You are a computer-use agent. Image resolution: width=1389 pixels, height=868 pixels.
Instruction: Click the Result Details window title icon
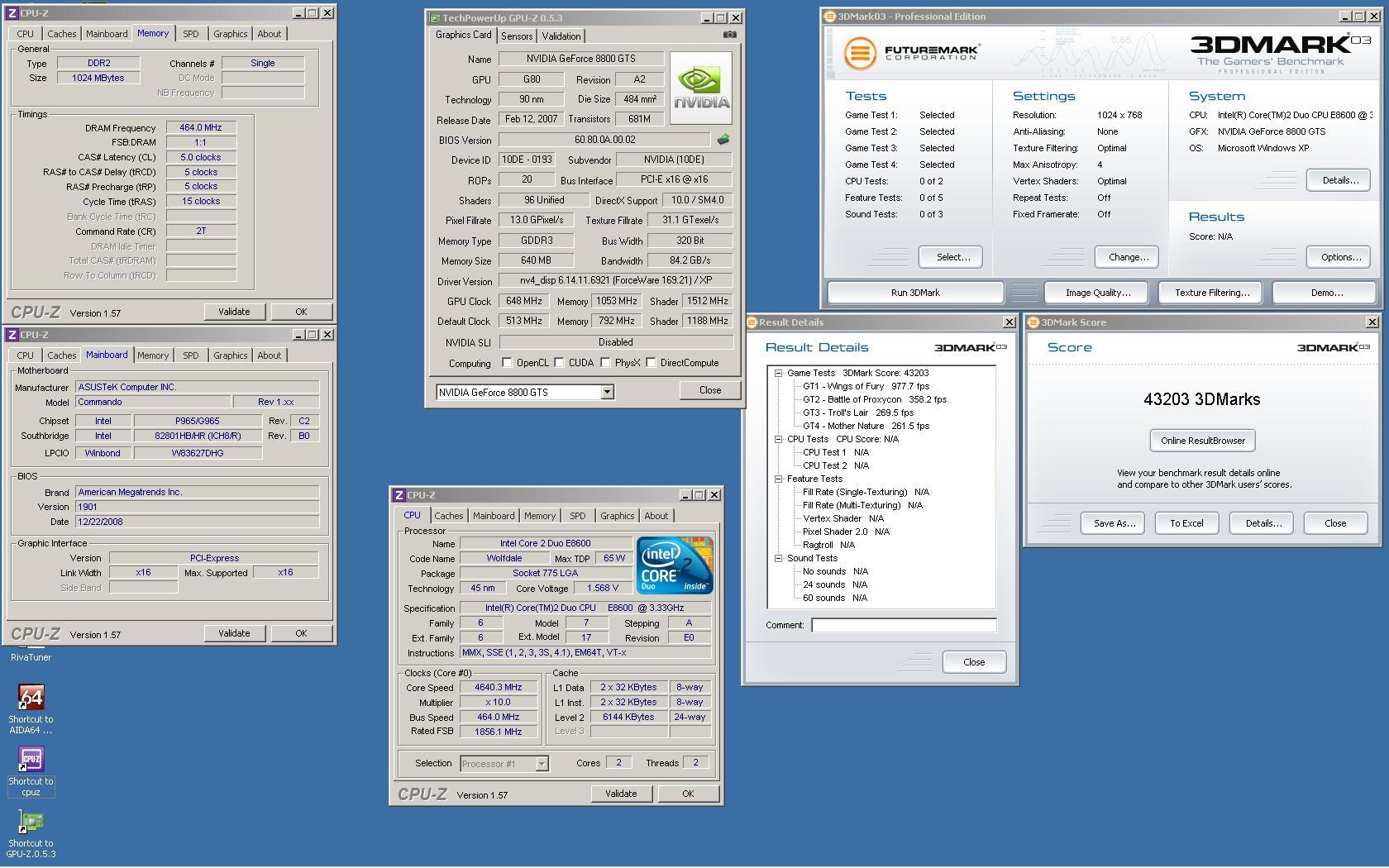[x=752, y=322]
